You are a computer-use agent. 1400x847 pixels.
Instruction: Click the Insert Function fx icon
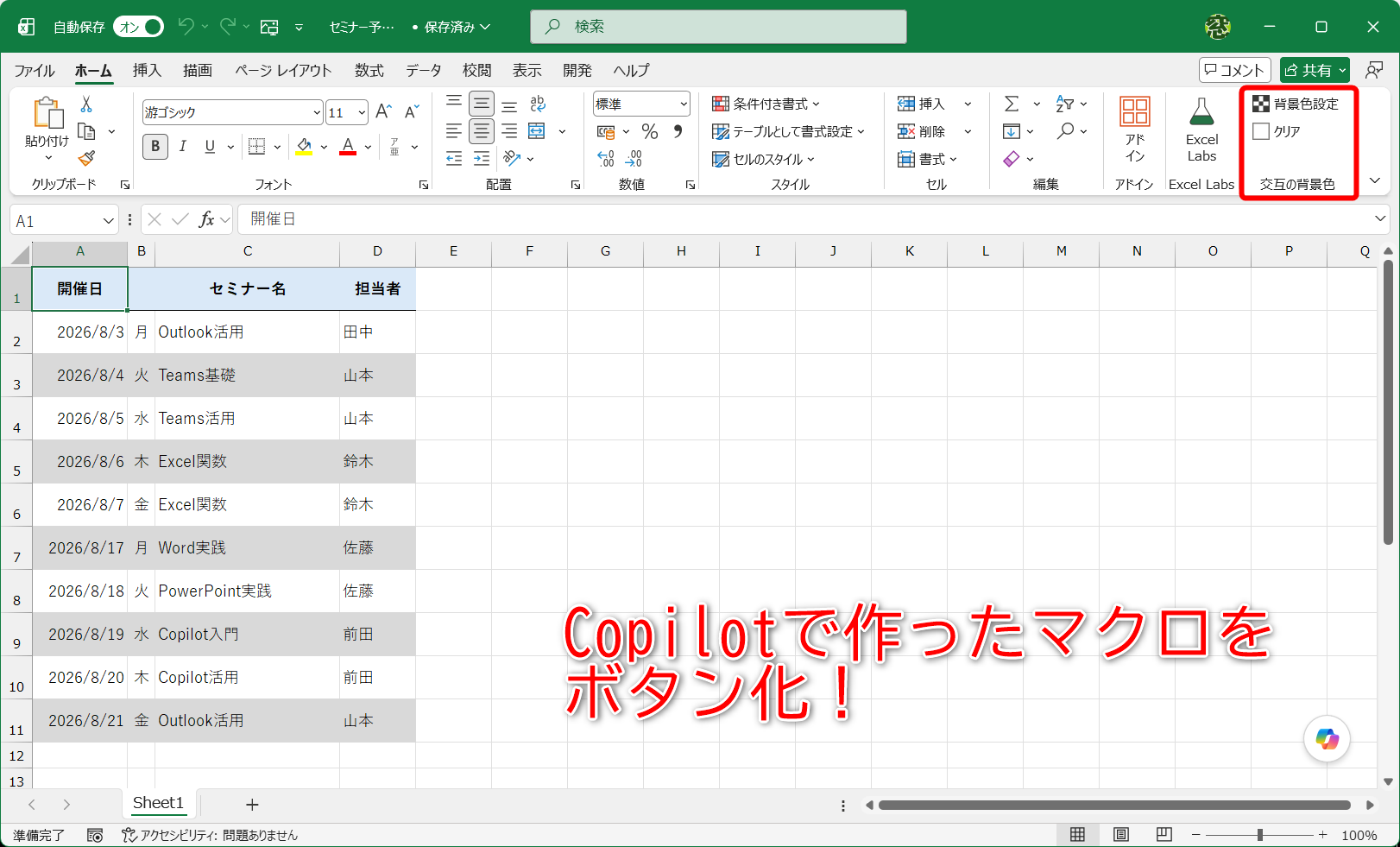[206, 219]
